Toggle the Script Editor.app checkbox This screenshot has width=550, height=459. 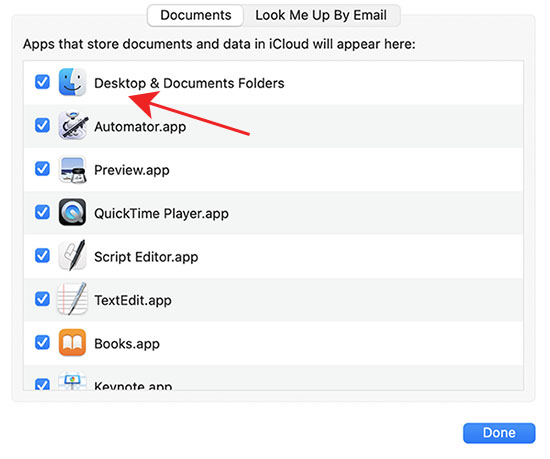(x=42, y=256)
